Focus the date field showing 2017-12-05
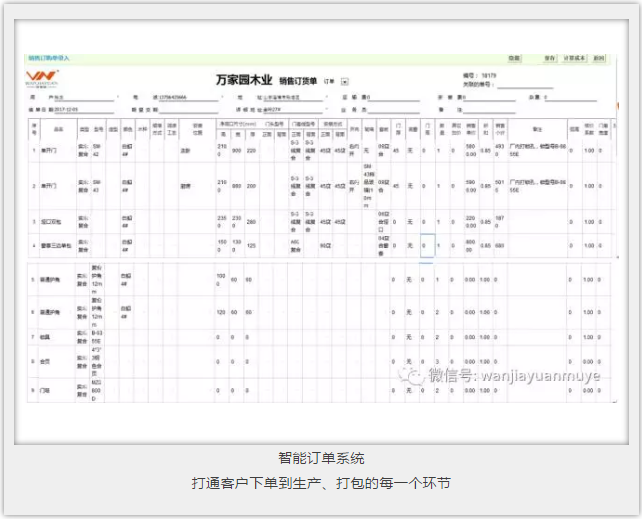Viewport: 642px width, 519px height. click(84, 110)
